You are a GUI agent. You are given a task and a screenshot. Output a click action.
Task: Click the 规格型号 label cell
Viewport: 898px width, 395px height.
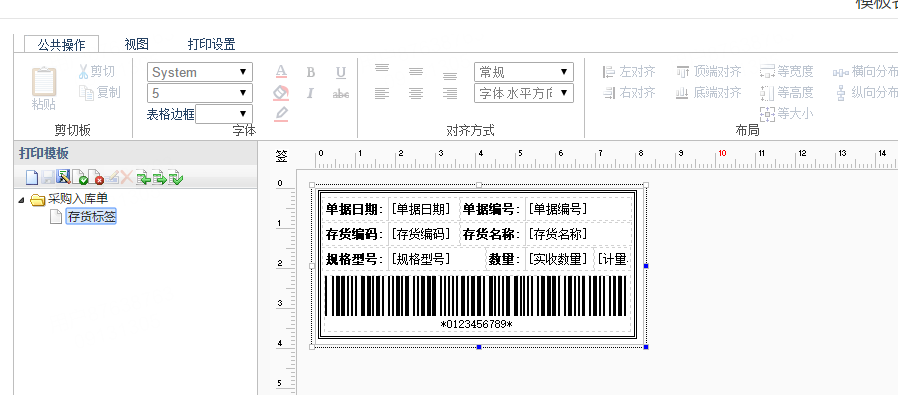[355, 259]
